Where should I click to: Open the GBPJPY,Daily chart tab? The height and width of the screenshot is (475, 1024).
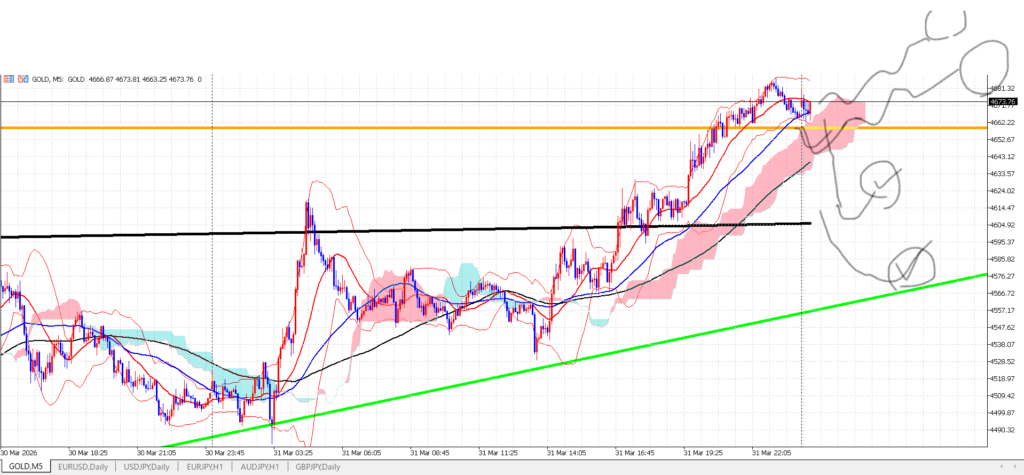point(318,466)
